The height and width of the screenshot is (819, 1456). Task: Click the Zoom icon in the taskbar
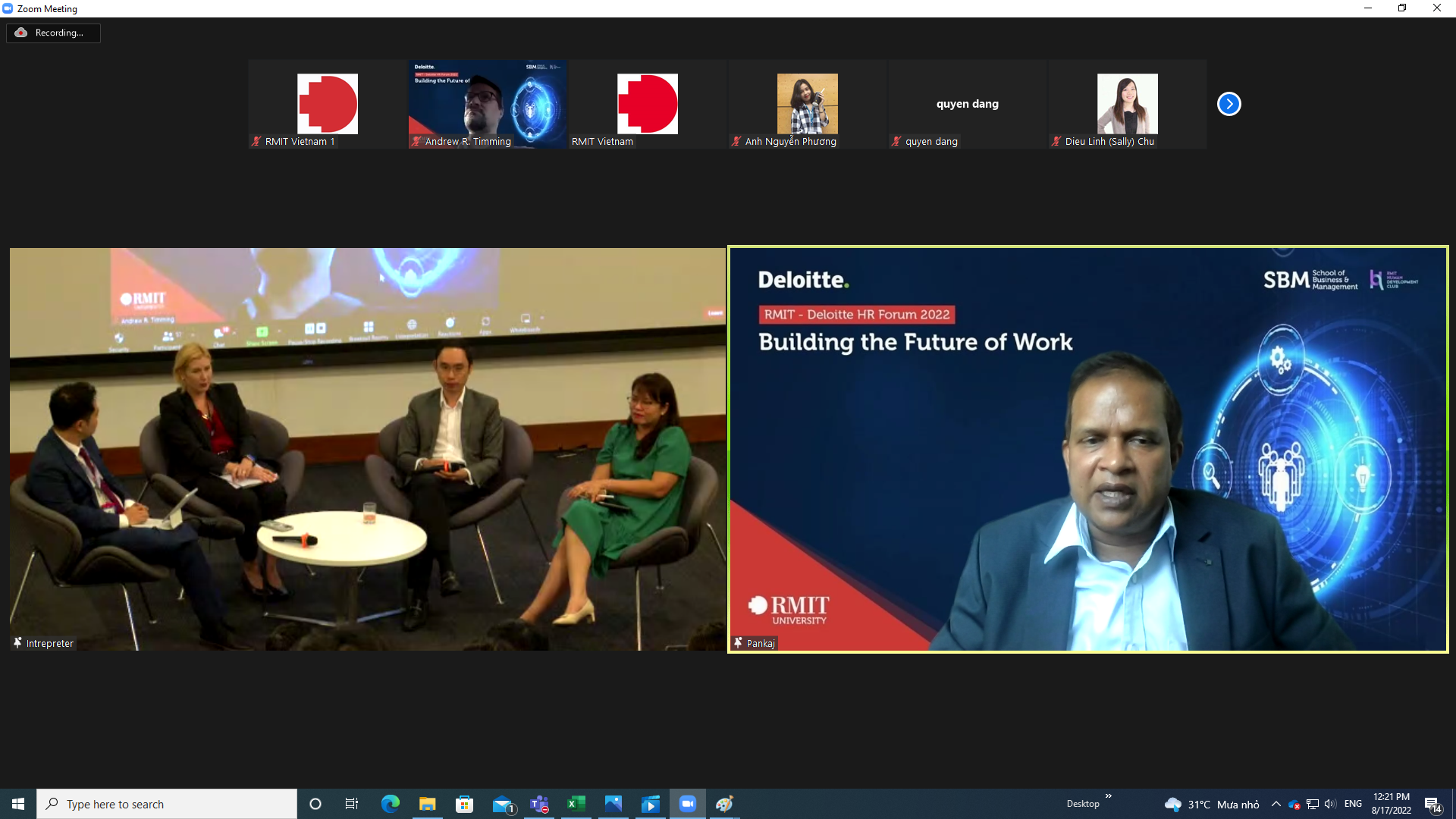point(687,804)
